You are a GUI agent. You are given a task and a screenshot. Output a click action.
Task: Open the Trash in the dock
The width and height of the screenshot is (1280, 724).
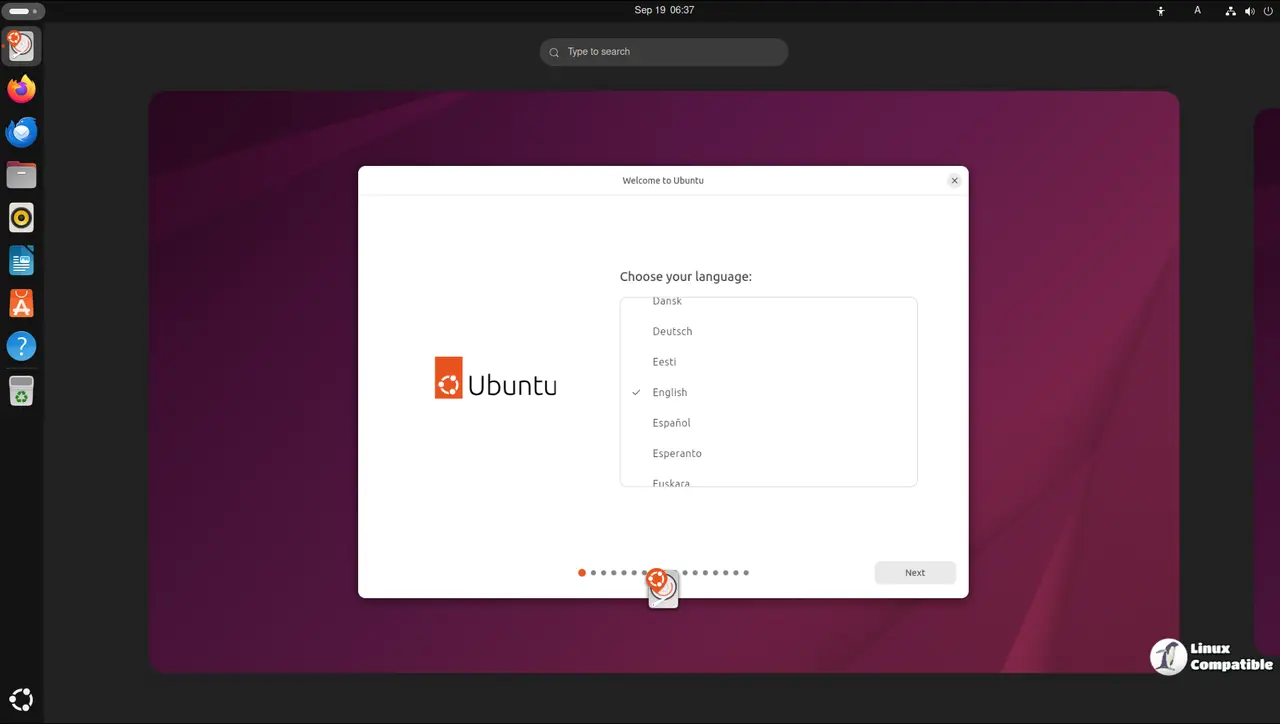point(21,390)
